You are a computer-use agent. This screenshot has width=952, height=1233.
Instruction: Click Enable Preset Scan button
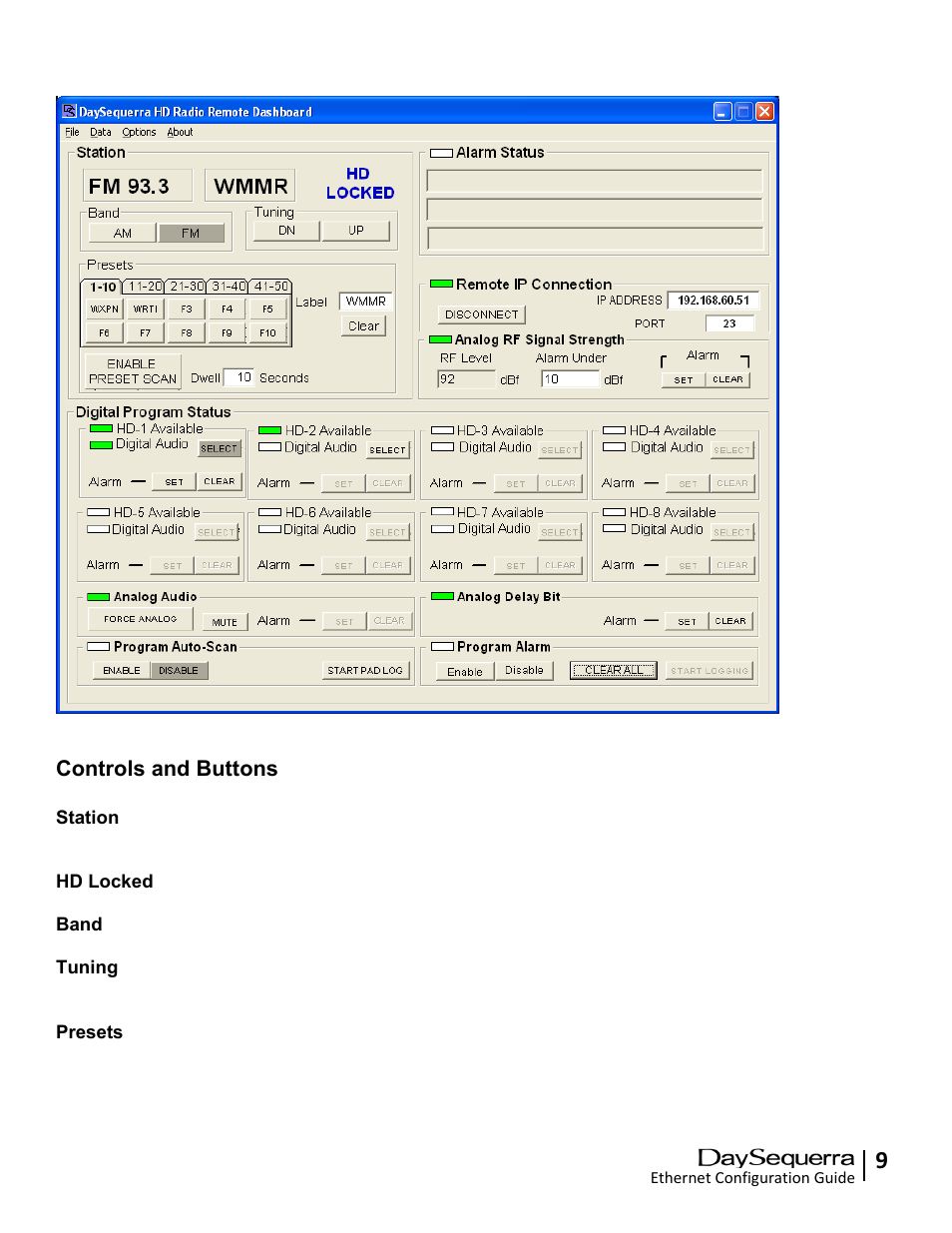tap(132, 371)
